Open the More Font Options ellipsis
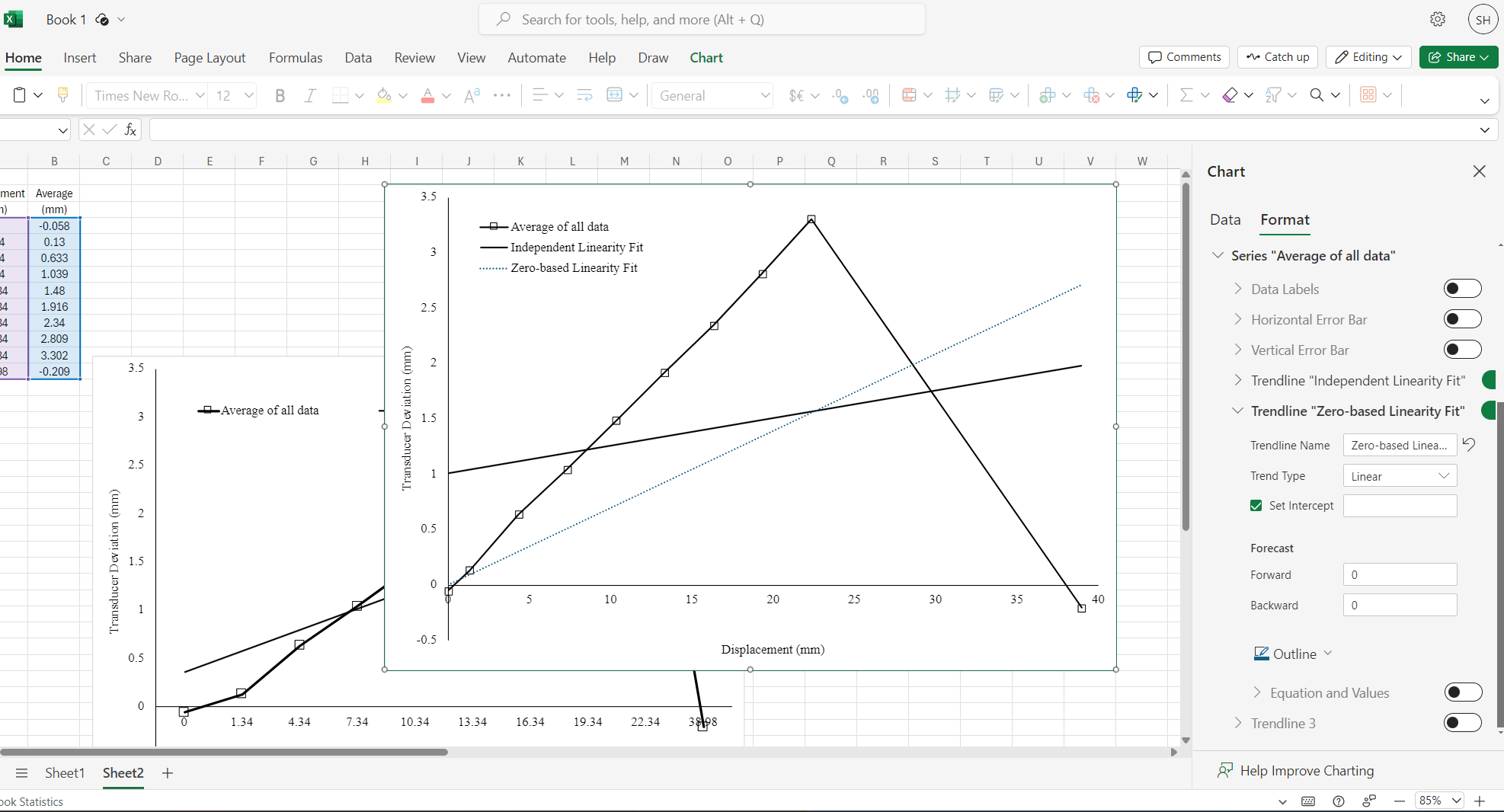The height and width of the screenshot is (812, 1504). [502, 95]
